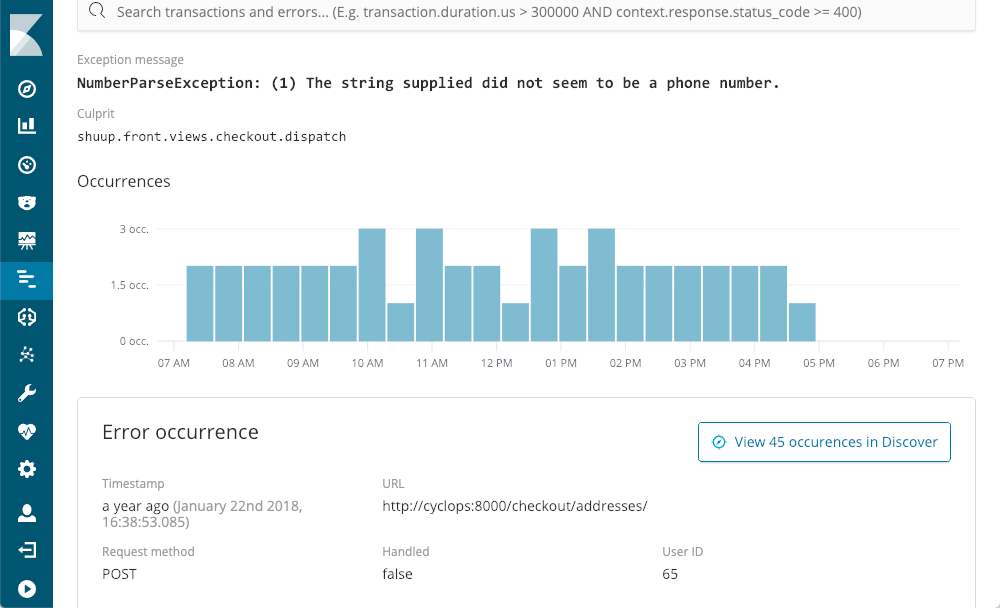Click the 3-occurrence bar at 10 AM
Image resolution: width=1000 pixels, height=608 pixels.
(x=372, y=285)
